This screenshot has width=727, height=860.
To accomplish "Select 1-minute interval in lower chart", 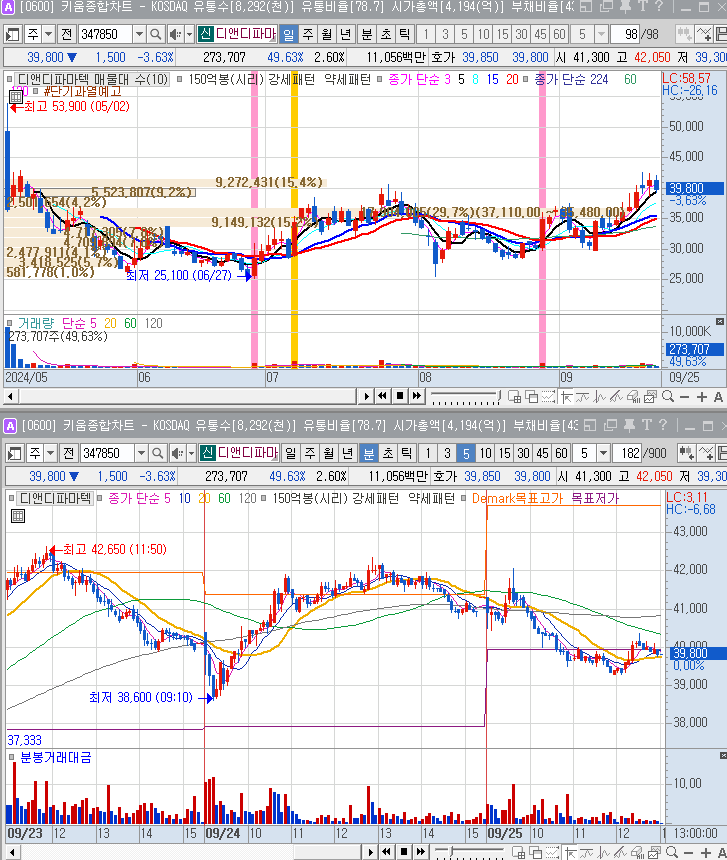I will 428,454.
